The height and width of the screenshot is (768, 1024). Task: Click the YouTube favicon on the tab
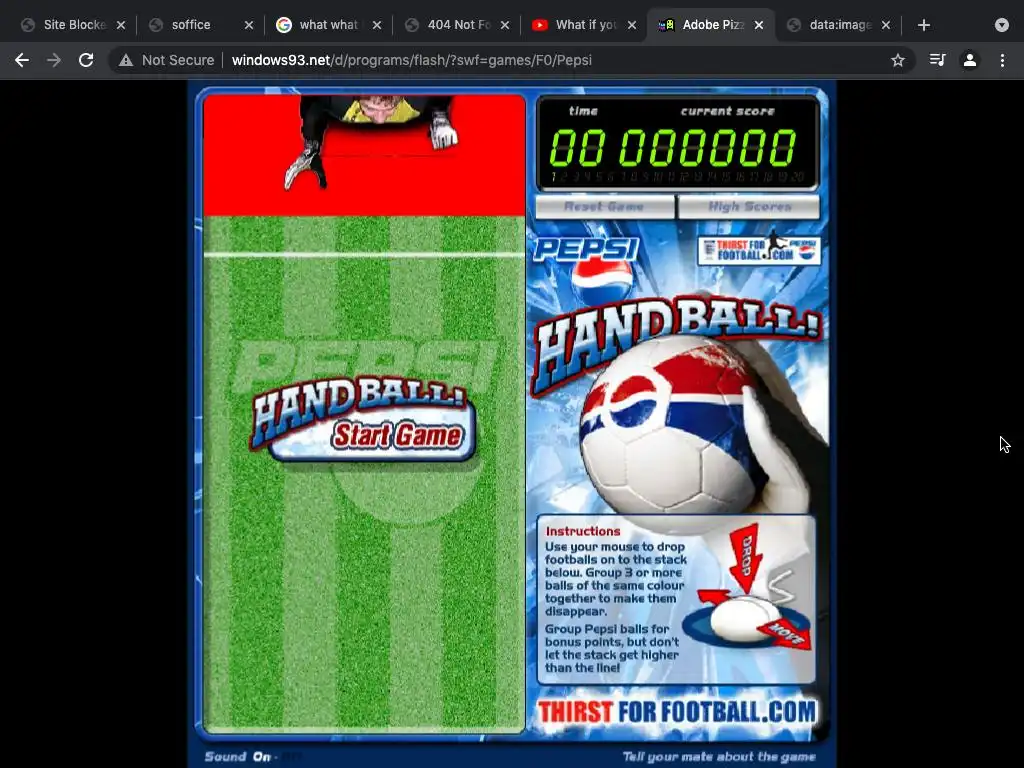coord(539,25)
